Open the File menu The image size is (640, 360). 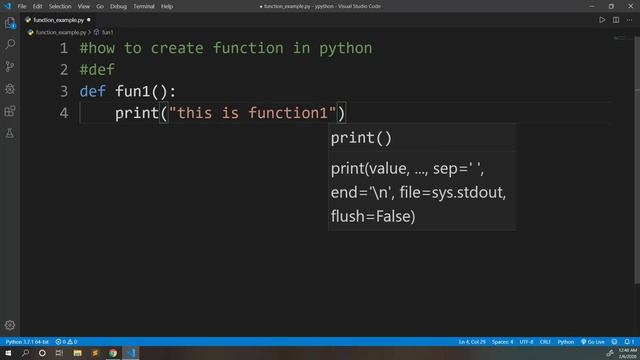(22, 6)
